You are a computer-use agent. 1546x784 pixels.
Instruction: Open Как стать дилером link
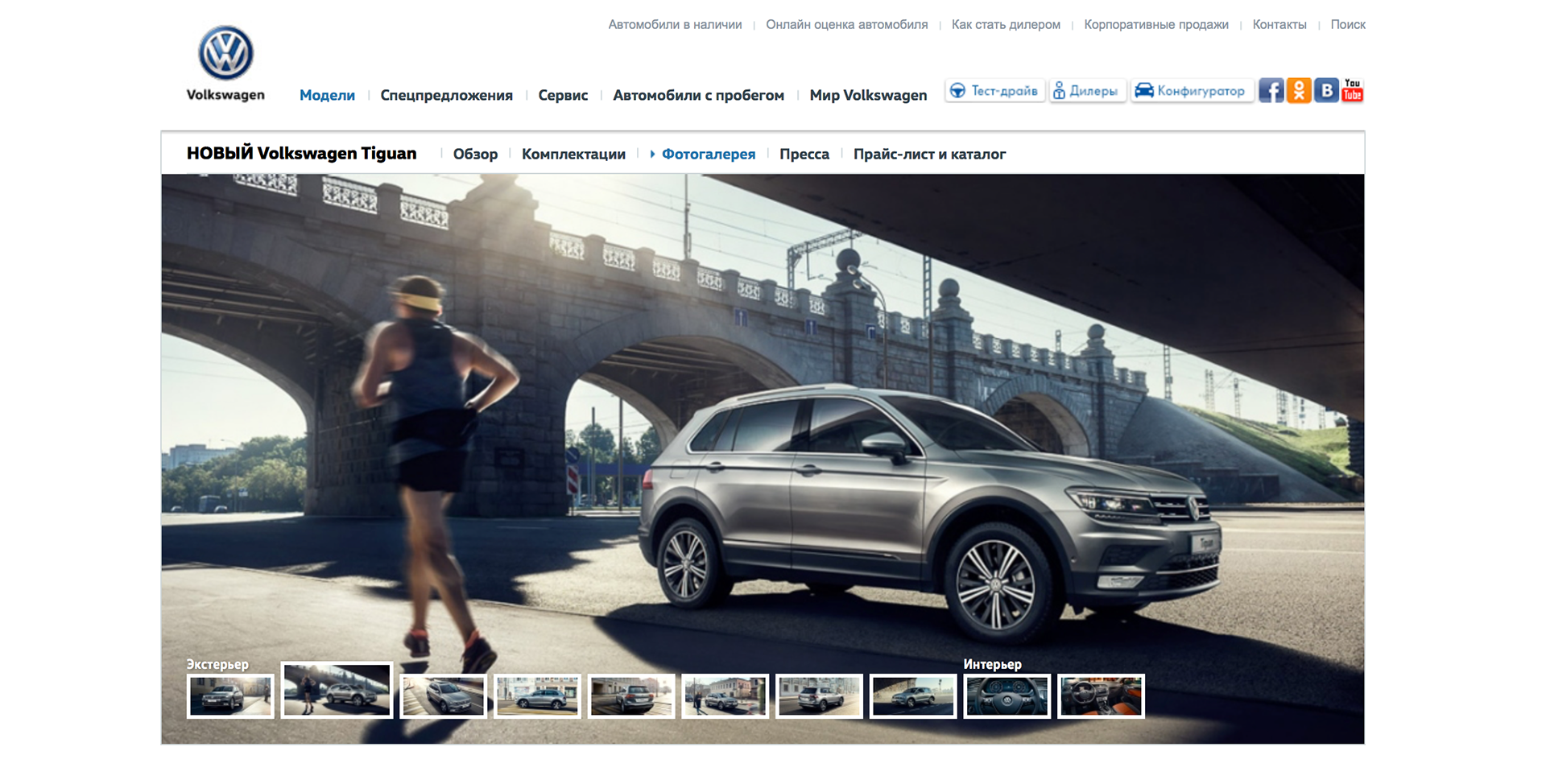click(x=1006, y=25)
